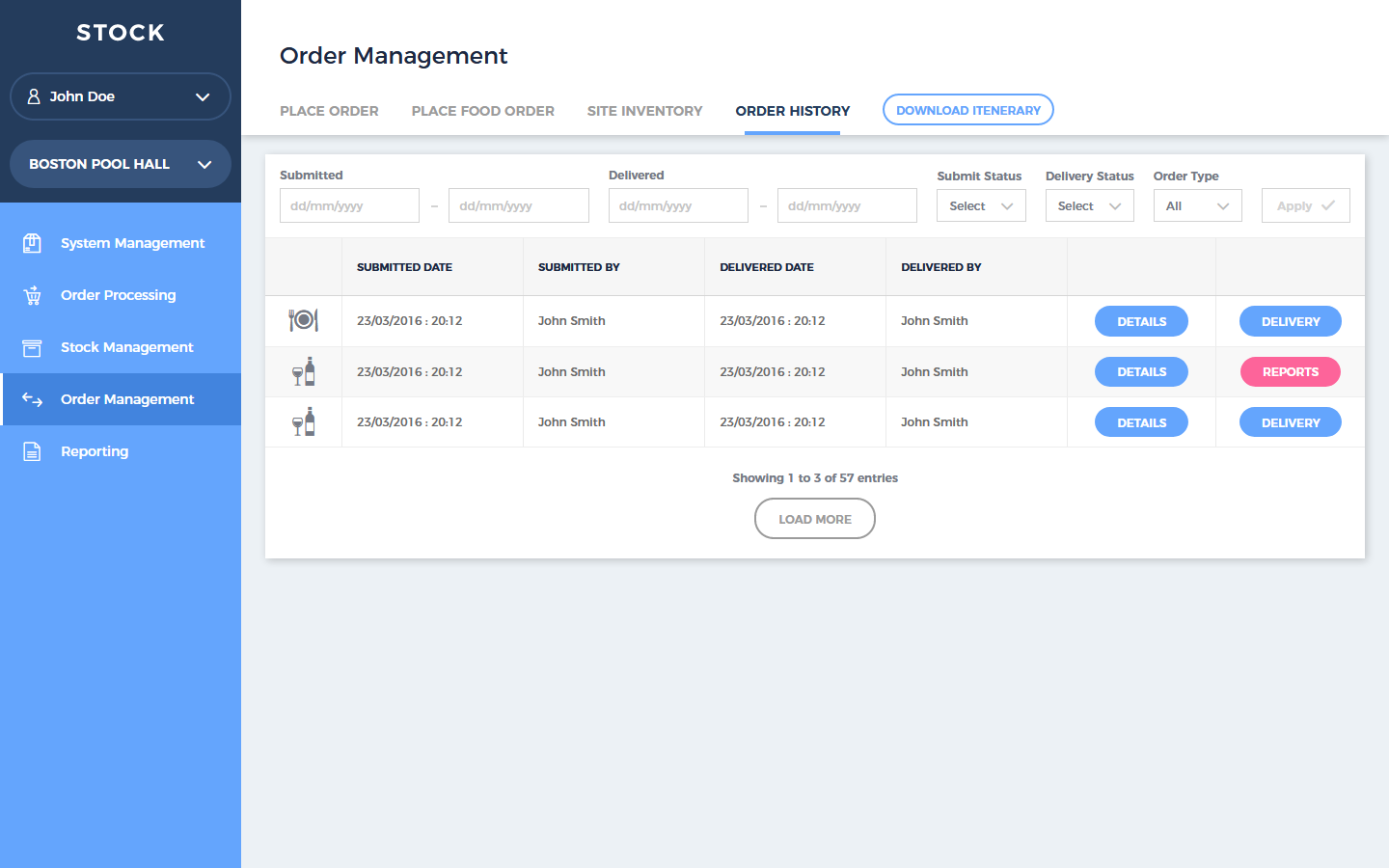This screenshot has height=868, width=1389.
Task: Click the Order Processing cart icon
Action: 32,295
